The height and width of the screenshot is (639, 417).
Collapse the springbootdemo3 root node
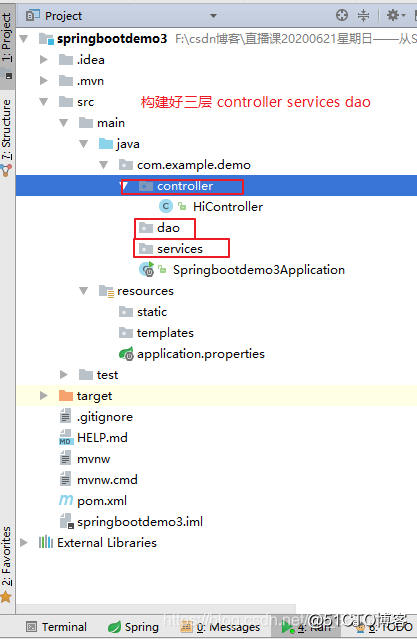coord(24,39)
